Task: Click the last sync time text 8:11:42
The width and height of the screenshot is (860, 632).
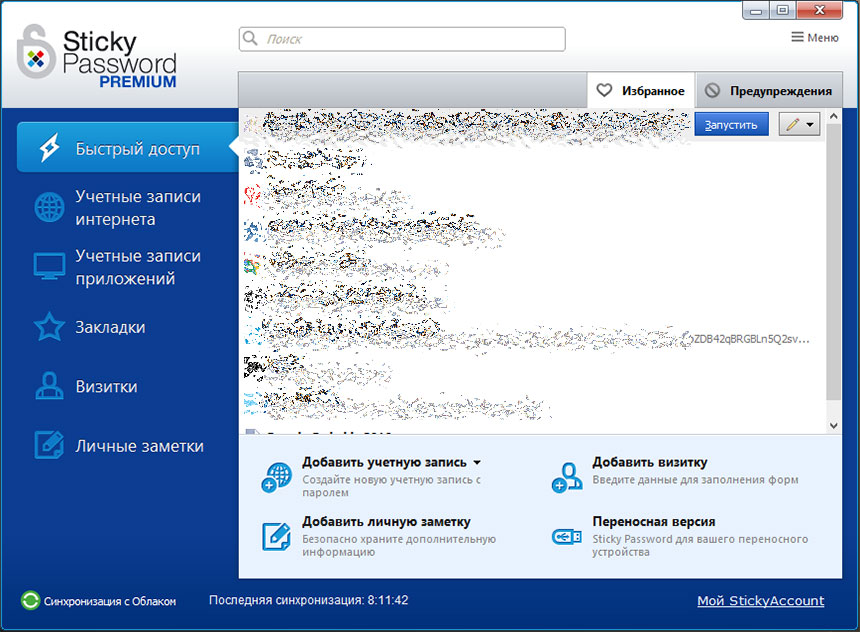Action: tap(388, 600)
